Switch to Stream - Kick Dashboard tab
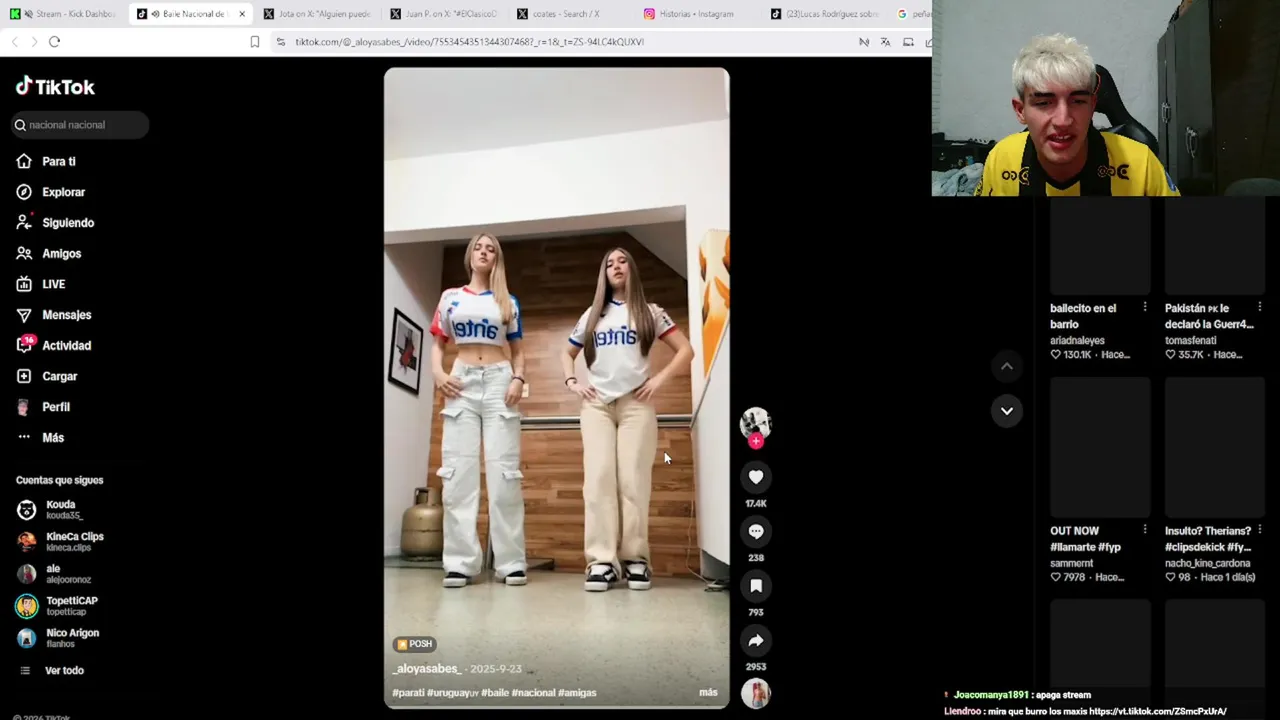This screenshot has height=720, width=1280. [64, 14]
